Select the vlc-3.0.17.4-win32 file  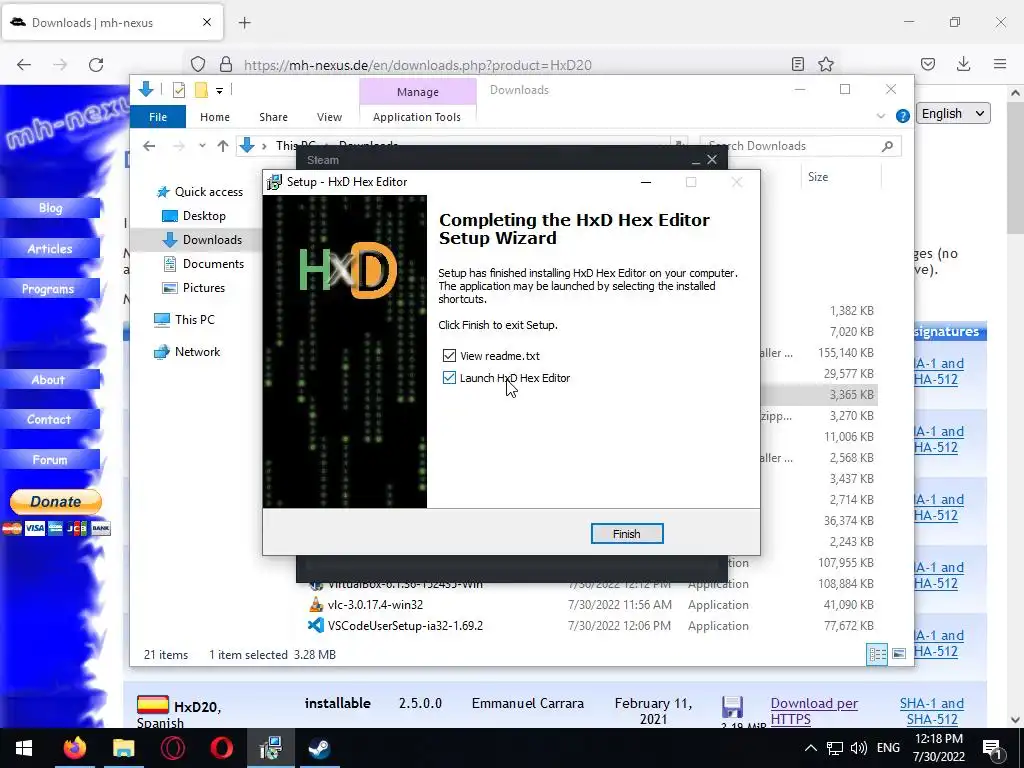pyautogui.click(x=376, y=605)
